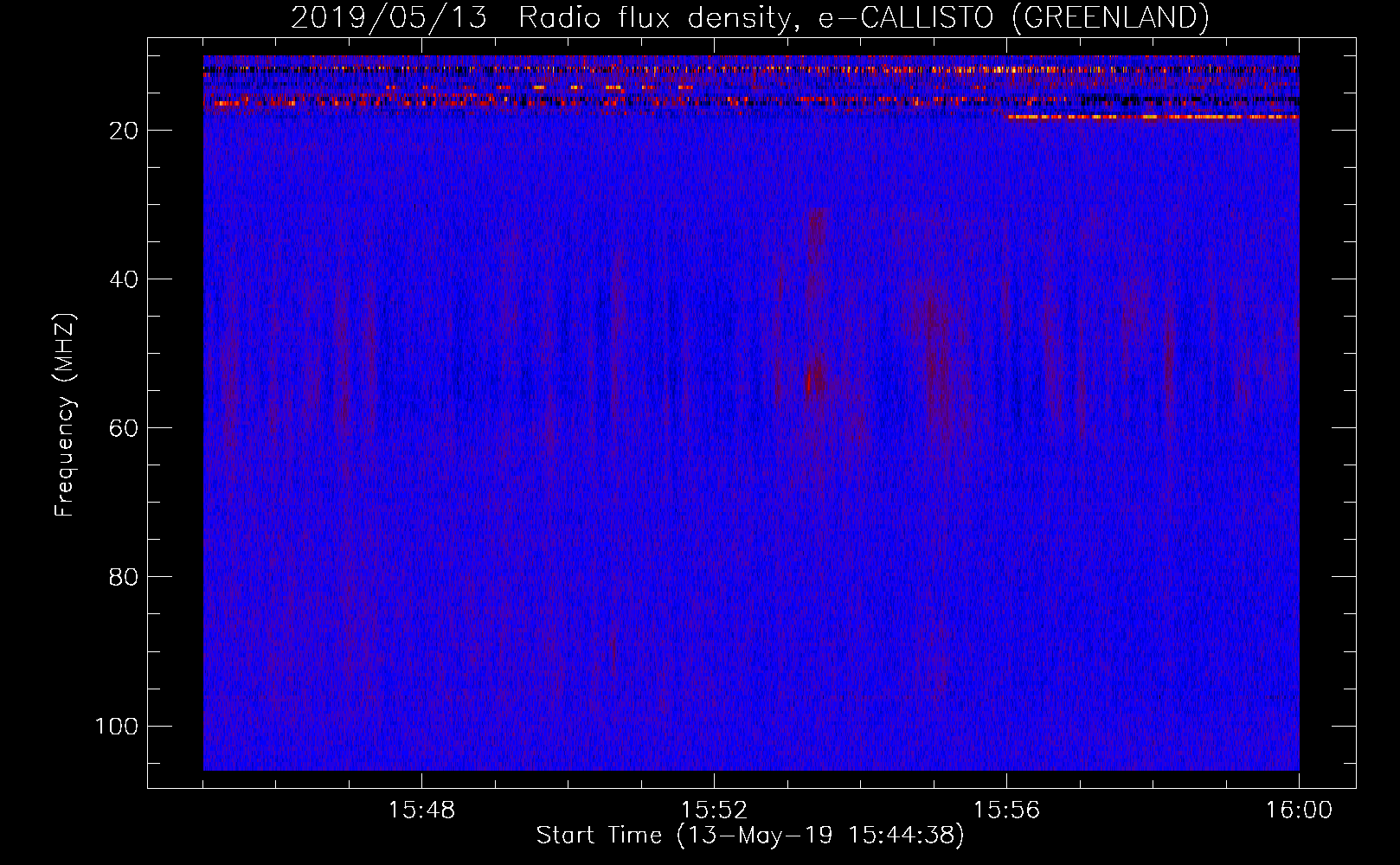Click the 100 MHz frequency tick label
Screen dimensions: 1400x865
click(118, 726)
